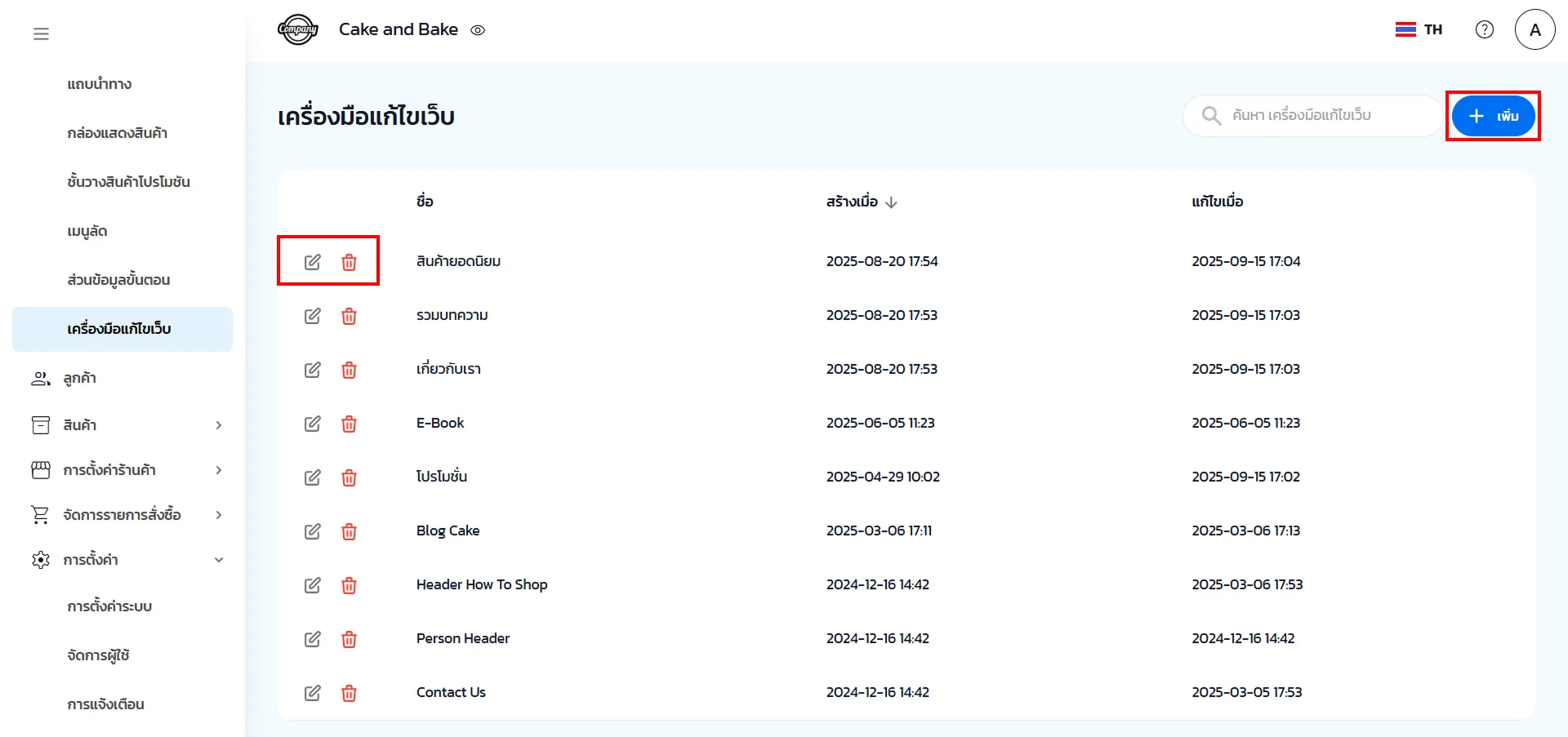Expand the การตั้งค่าร้านค้า menu
Viewport: 1568px width, 737px height.
(x=218, y=470)
